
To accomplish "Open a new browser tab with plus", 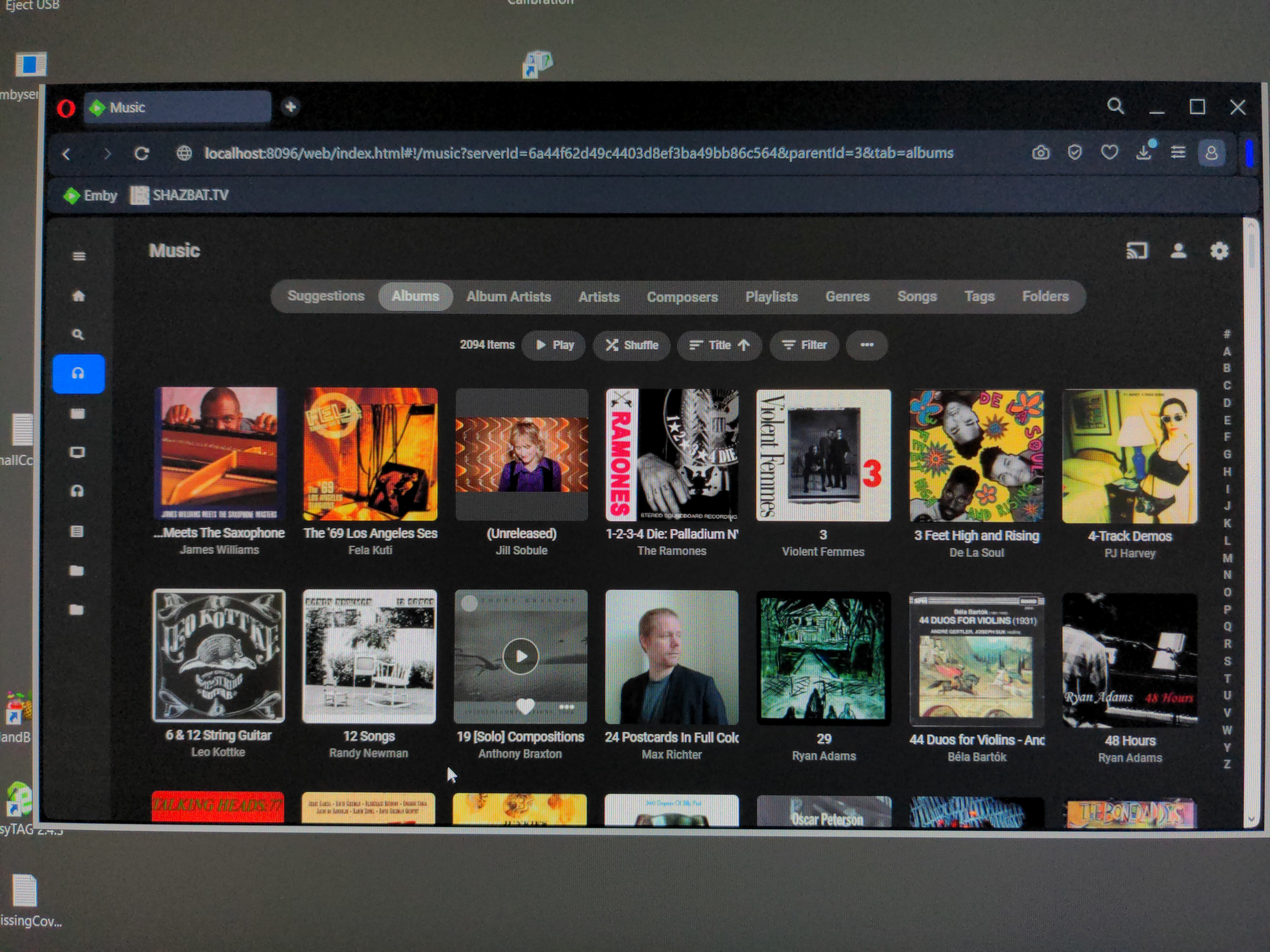I will [290, 107].
